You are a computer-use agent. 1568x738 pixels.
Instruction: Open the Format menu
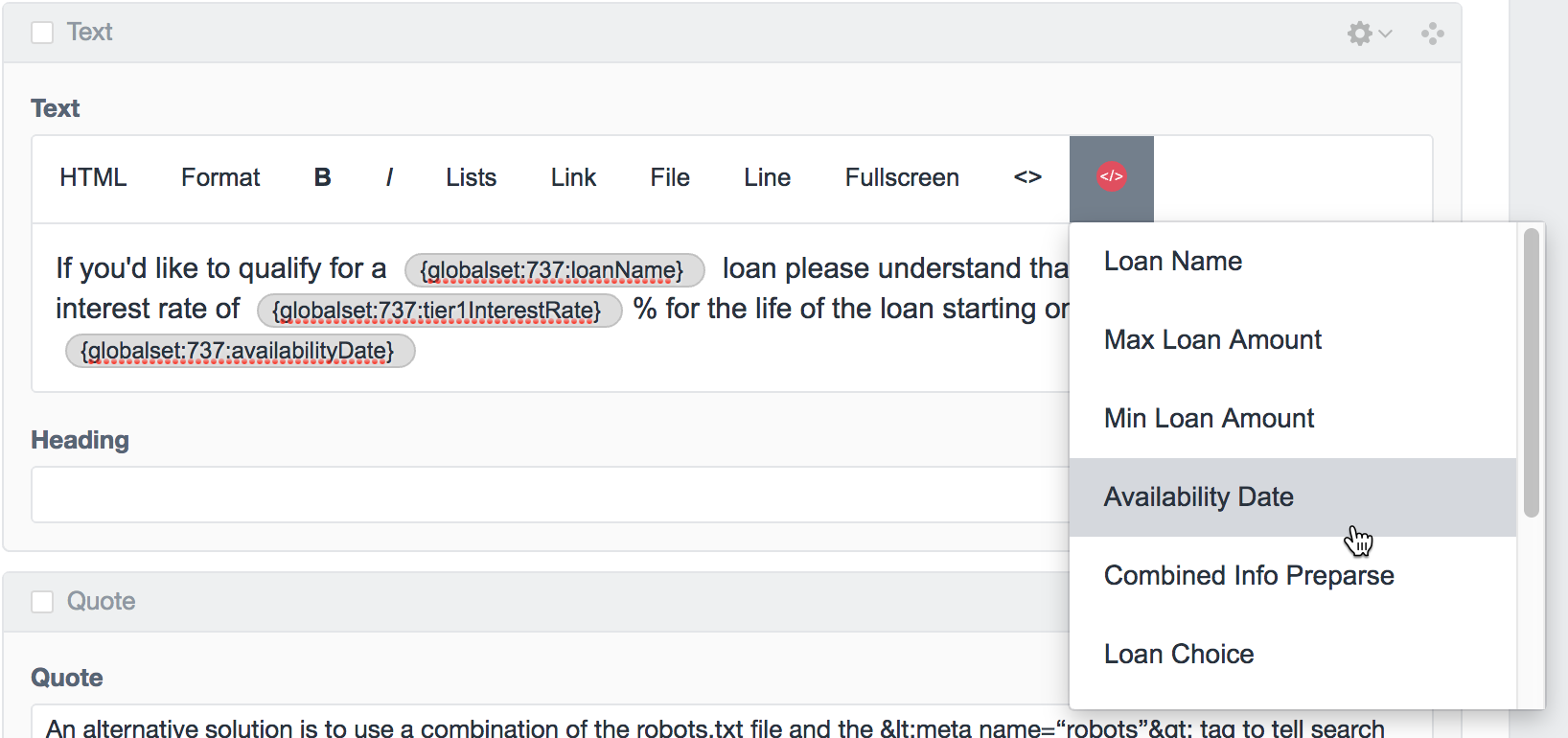point(220,177)
